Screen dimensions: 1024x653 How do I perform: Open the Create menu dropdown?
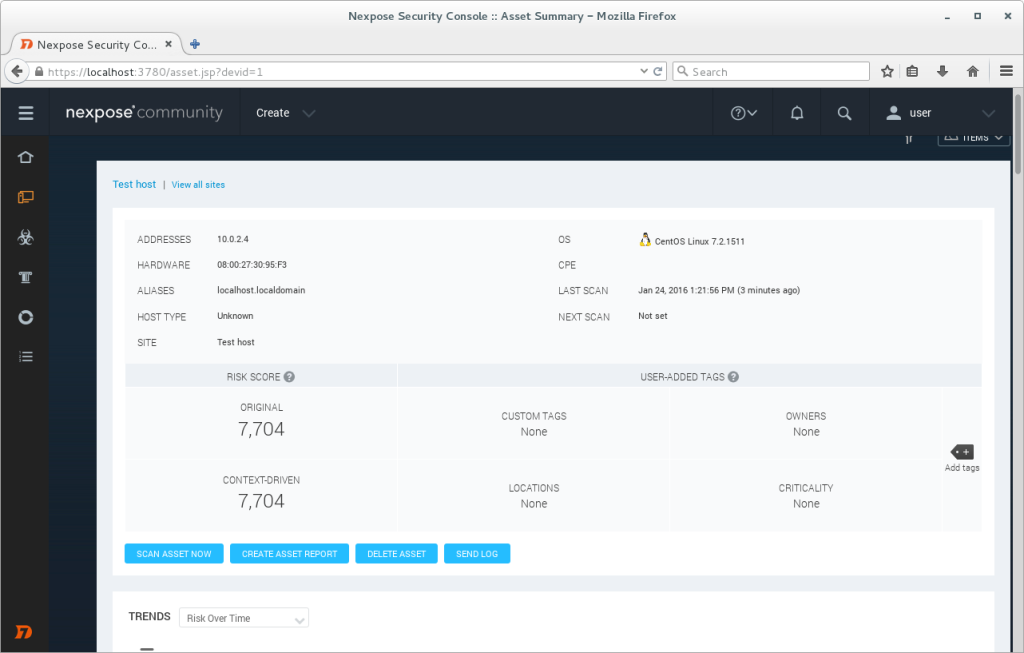click(x=285, y=113)
